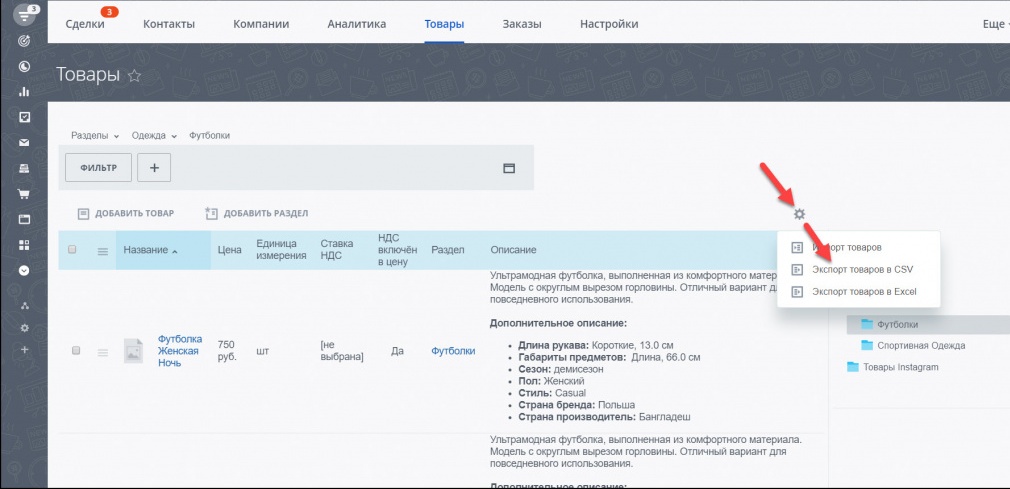Open the shopping cart icon in sidebar
This screenshot has height=489, width=1010.
(24, 193)
